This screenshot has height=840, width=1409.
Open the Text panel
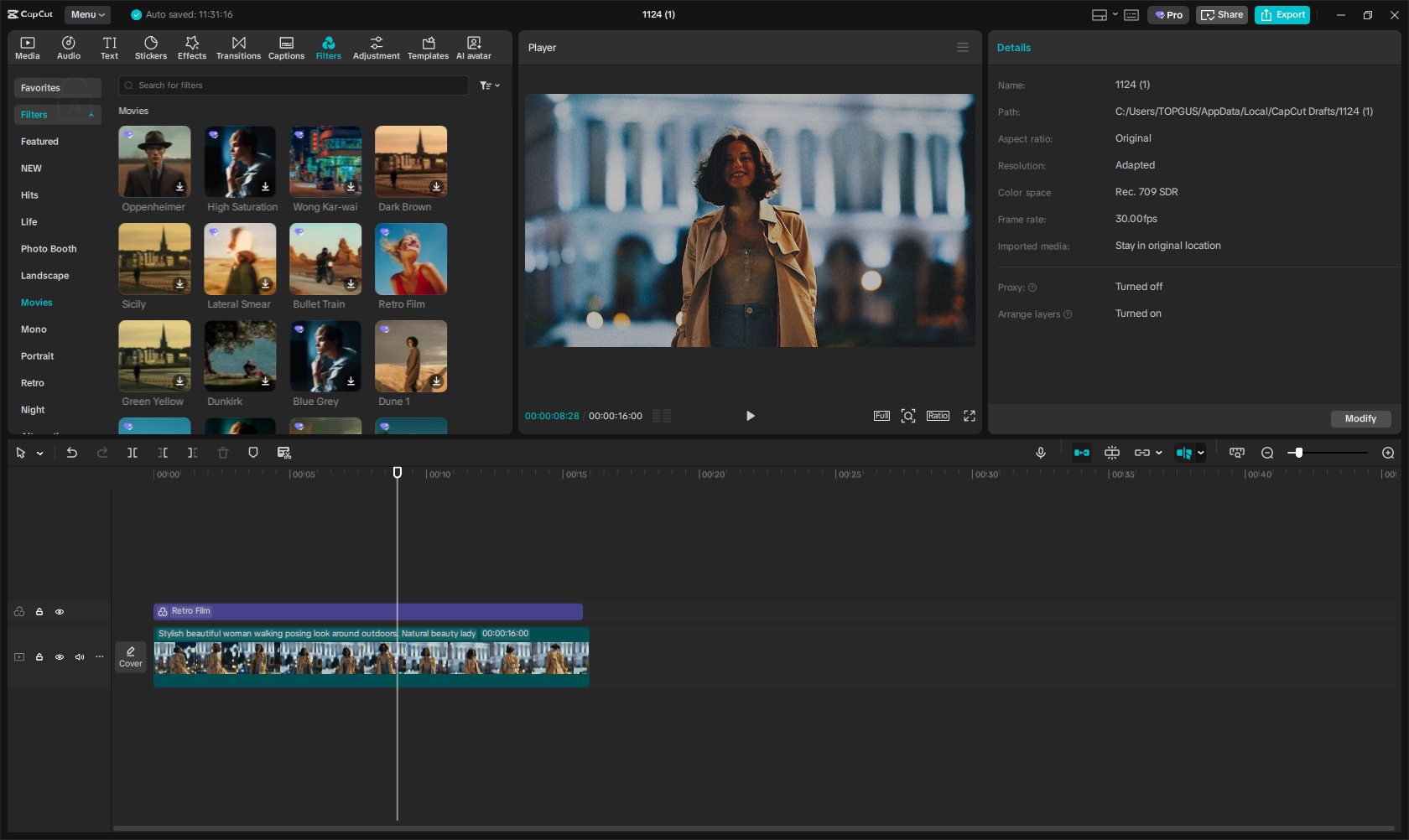click(x=110, y=48)
